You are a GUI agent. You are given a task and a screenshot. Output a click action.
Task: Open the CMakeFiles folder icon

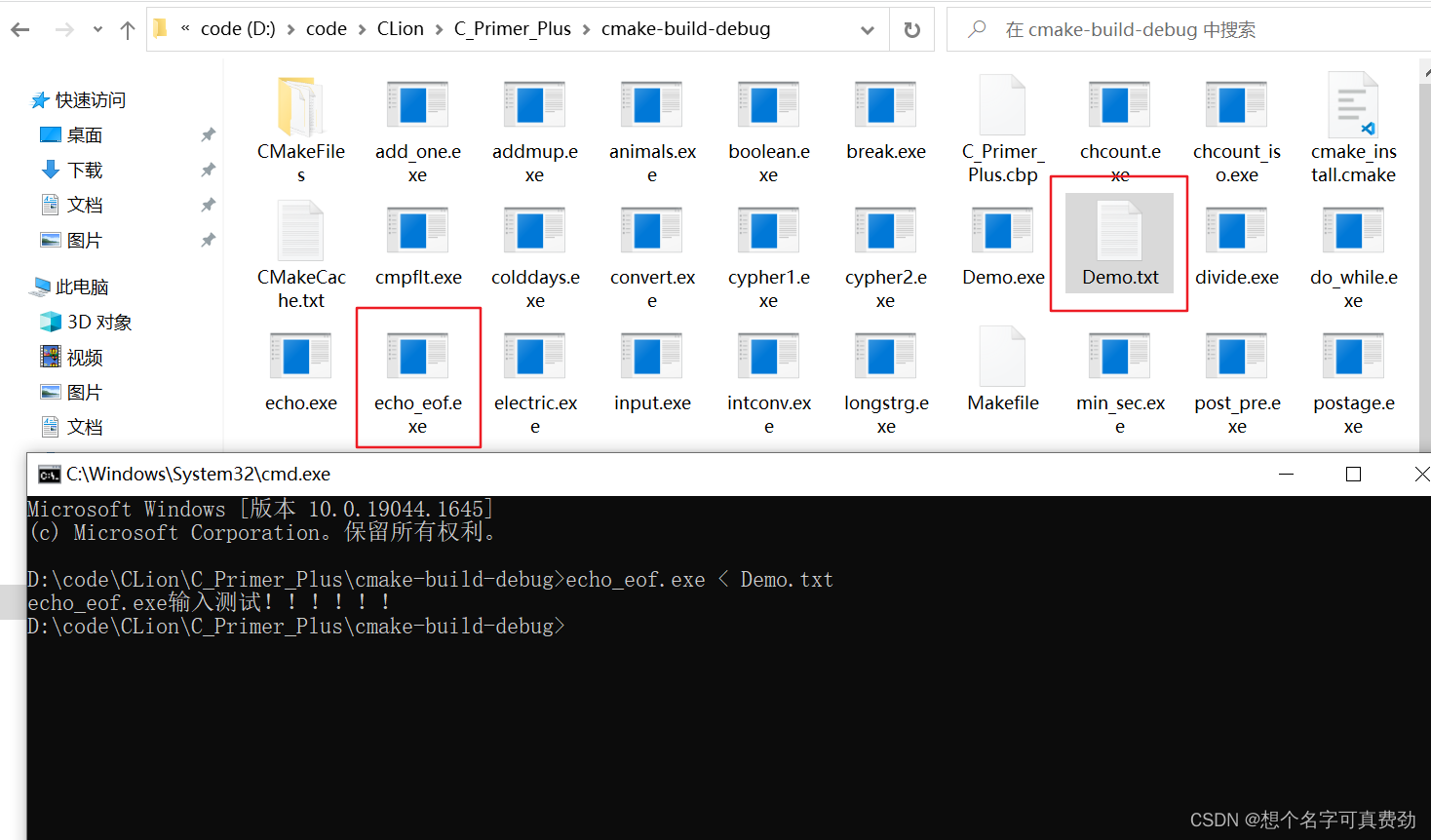pos(300,106)
